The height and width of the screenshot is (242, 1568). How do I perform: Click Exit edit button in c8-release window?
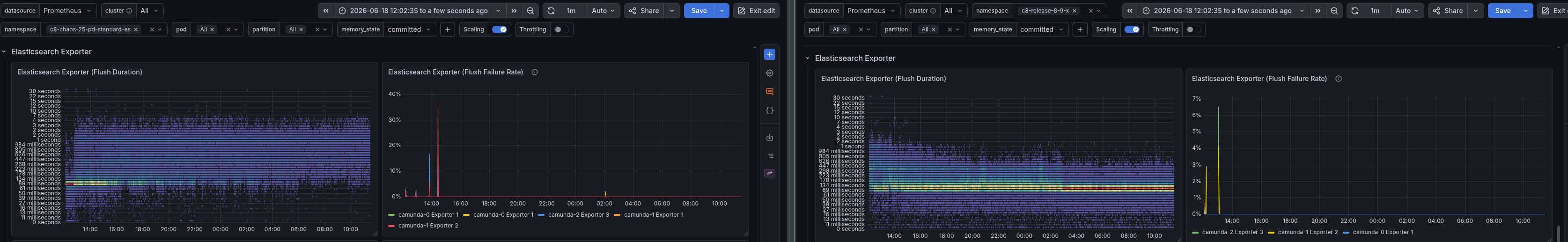1553,11
